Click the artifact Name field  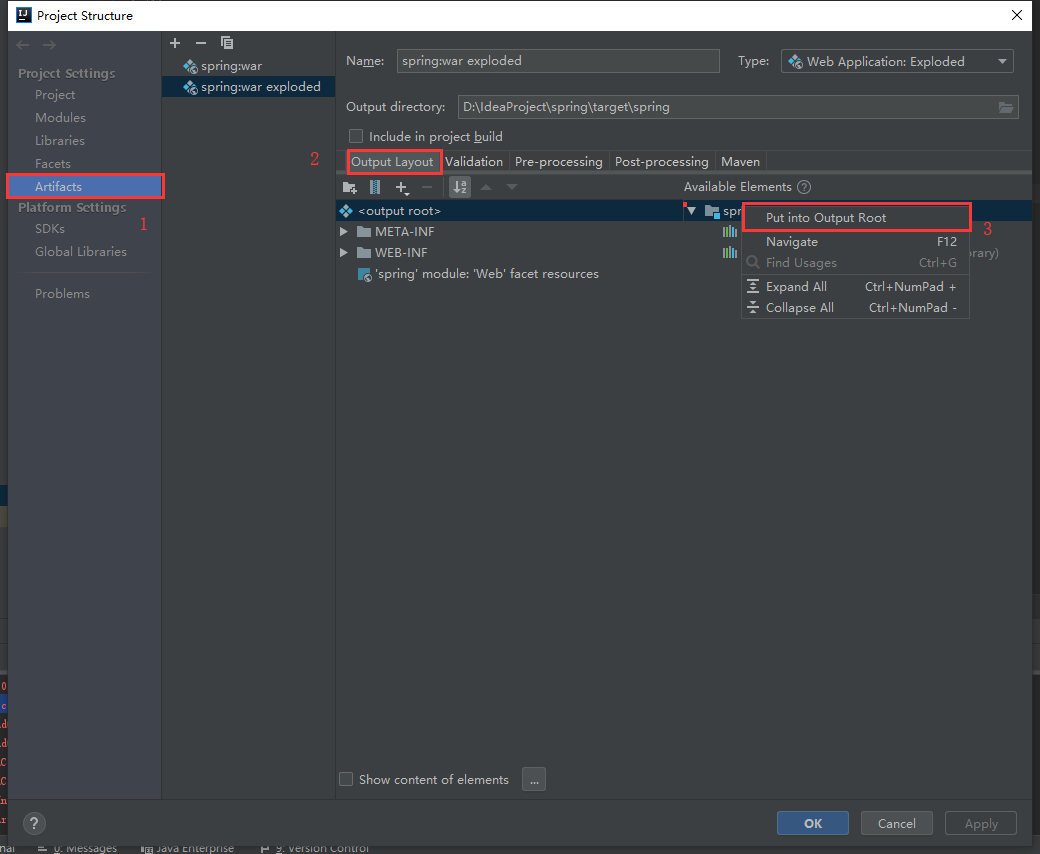[x=558, y=61]
